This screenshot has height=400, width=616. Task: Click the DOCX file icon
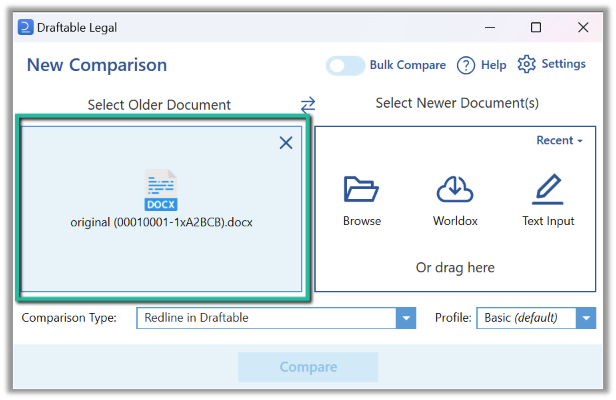pyautogui.click(x=161, y=190)
